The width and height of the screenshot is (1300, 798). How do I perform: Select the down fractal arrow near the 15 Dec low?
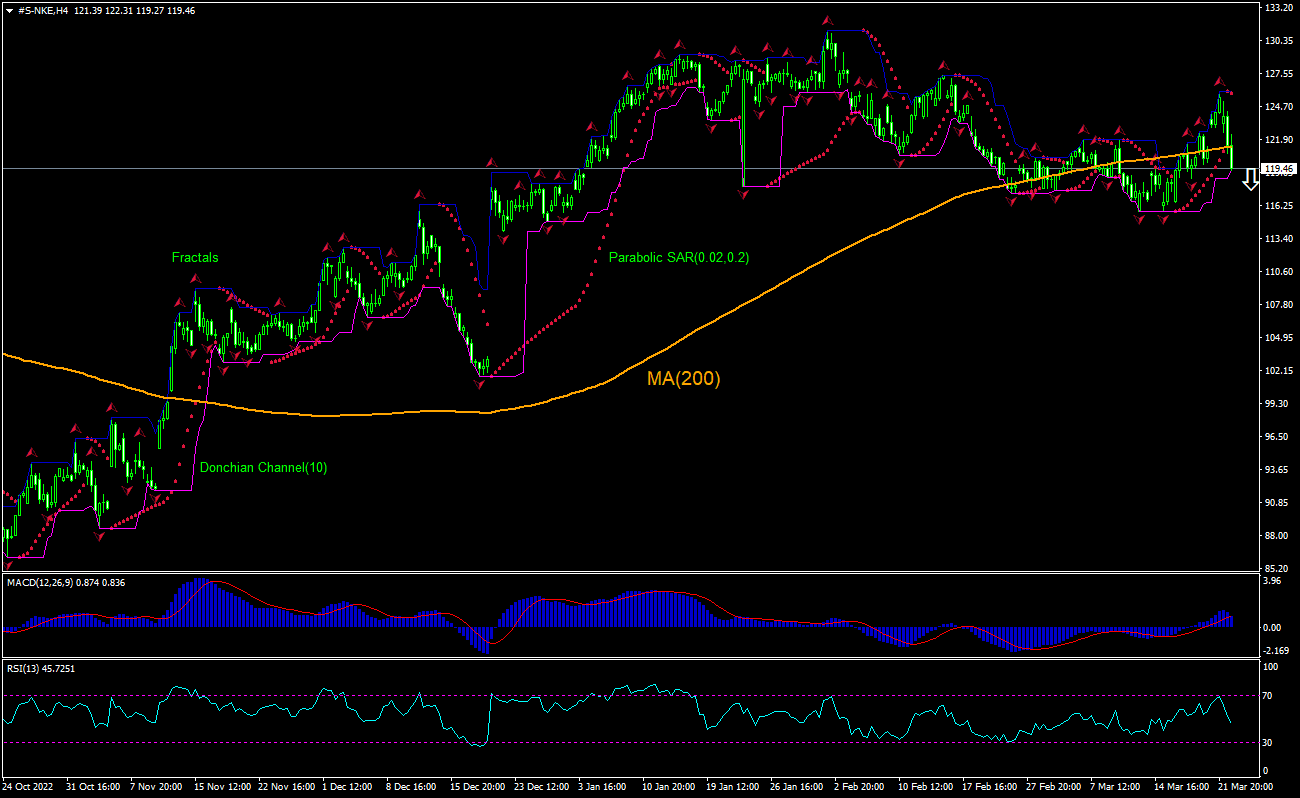pos(479,386)
